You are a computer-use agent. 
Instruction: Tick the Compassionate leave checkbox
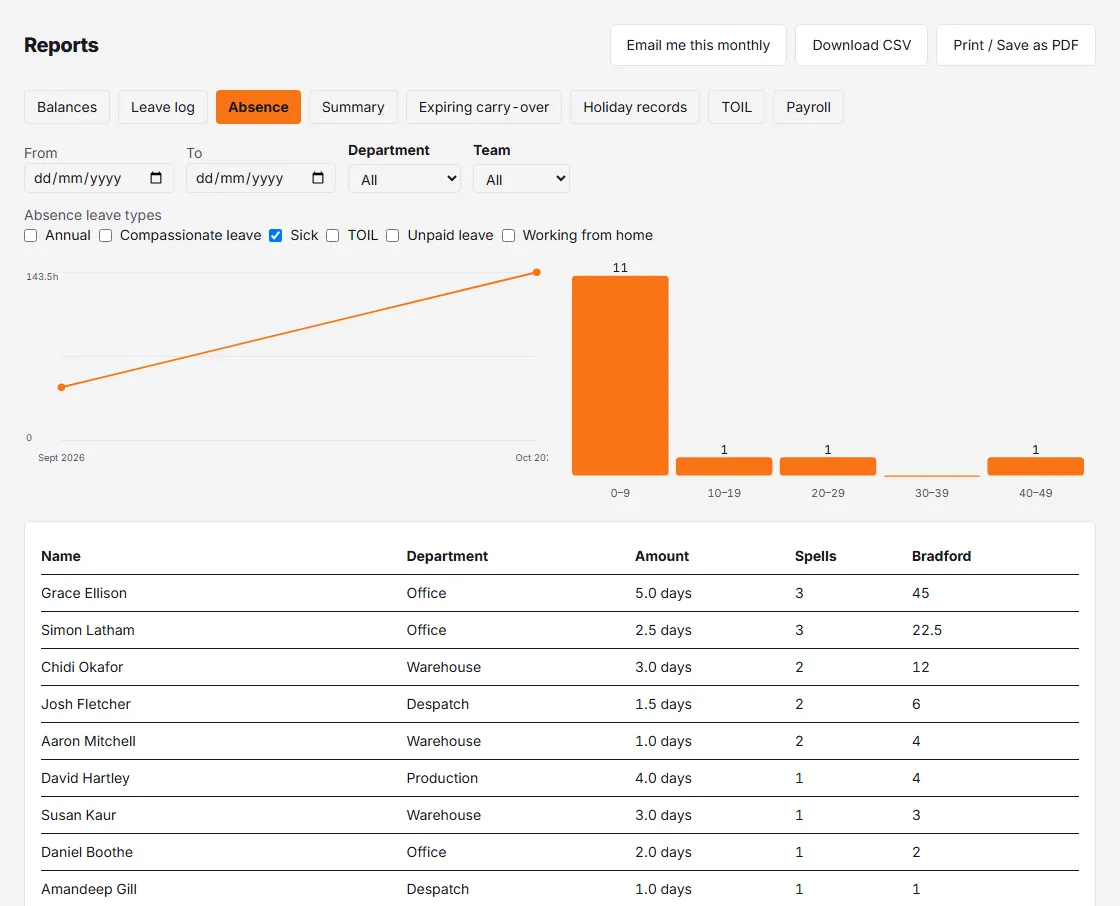(x=106, y=236)
